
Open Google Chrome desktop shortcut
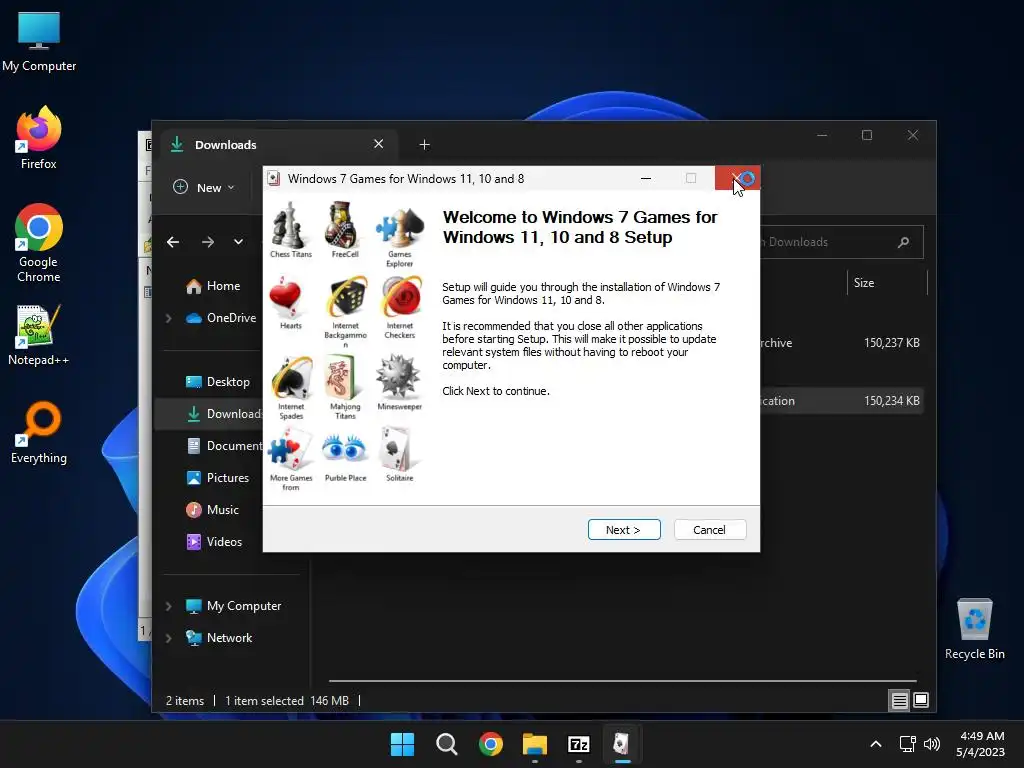point(39,243)
